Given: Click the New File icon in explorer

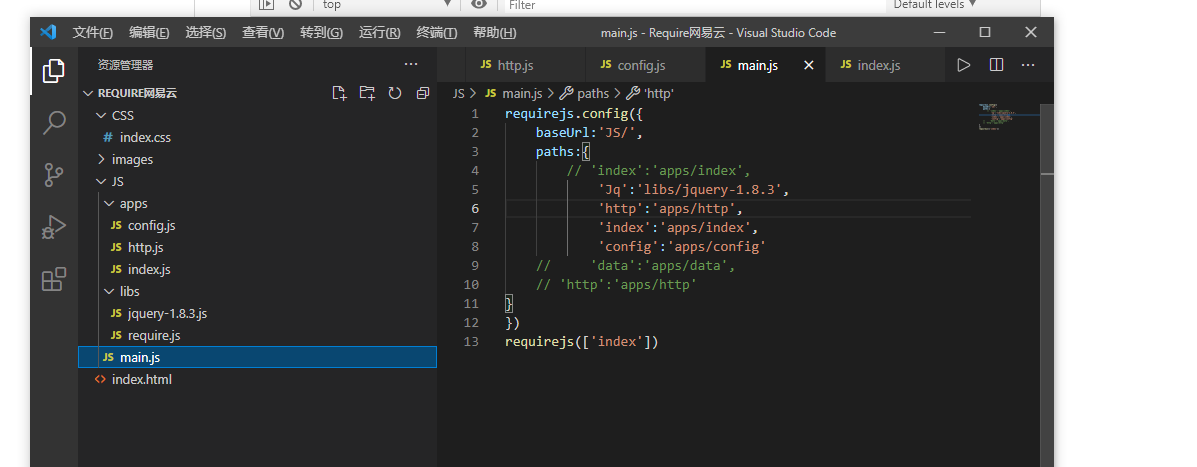Looking at the screenshot, I should (340, 93).
